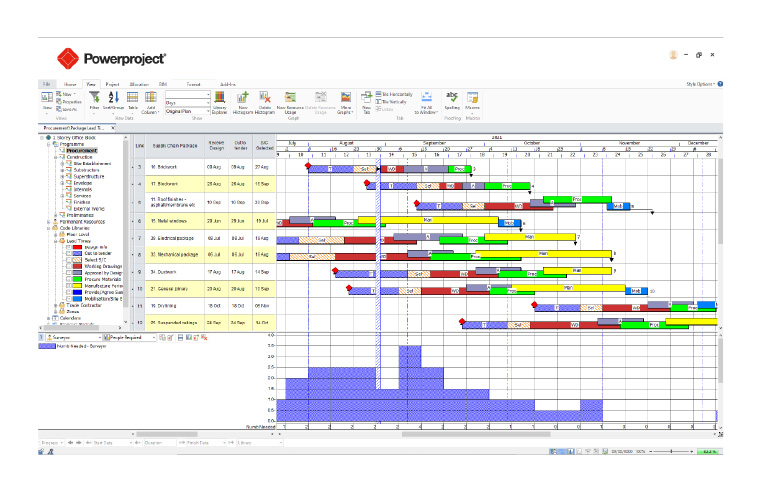Open the Surveyor resource dropdown

[x=103, y=338]
